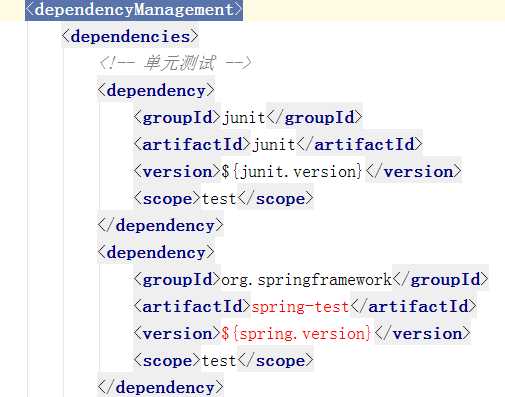505x397 pixels.
Task: Click opening artifactId tag before spring-test
Action: 192,307
